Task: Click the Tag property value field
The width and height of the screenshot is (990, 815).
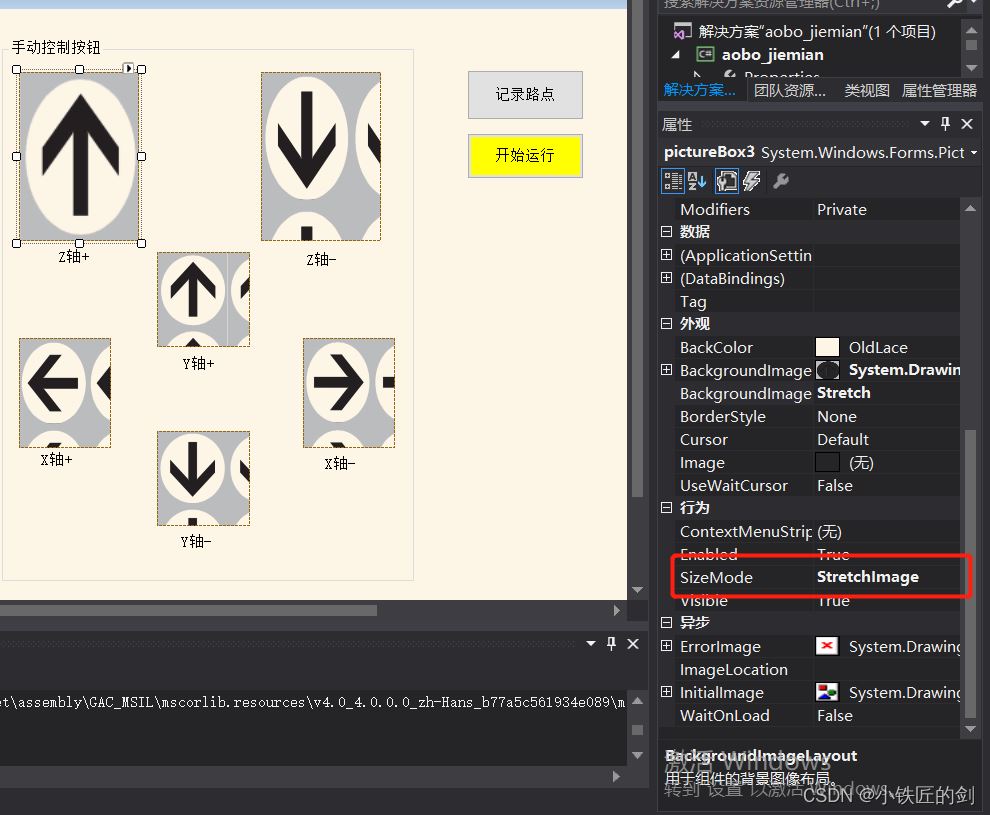Action: 887,301
